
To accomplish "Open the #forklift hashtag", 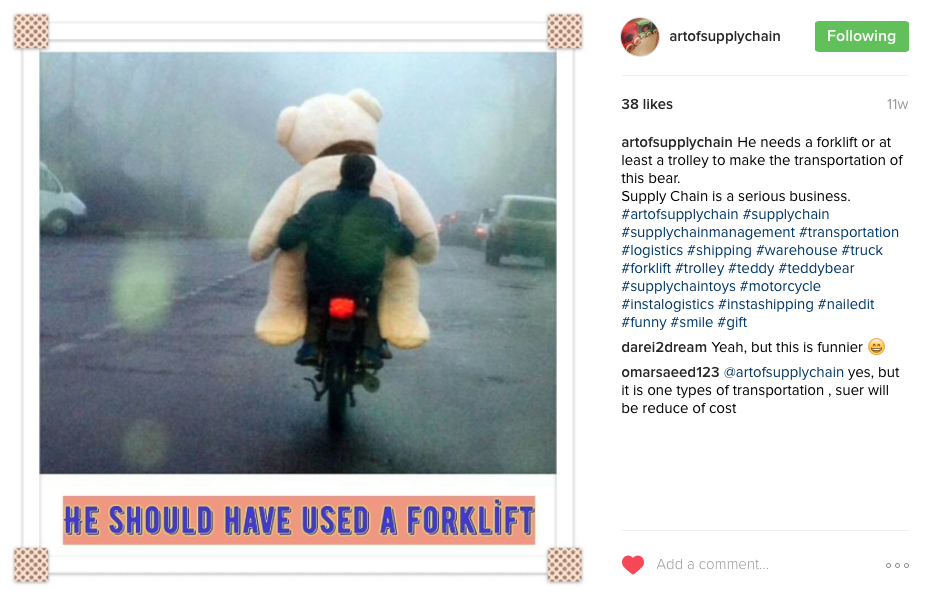I will pyautogui.click(x=646, y=268).
